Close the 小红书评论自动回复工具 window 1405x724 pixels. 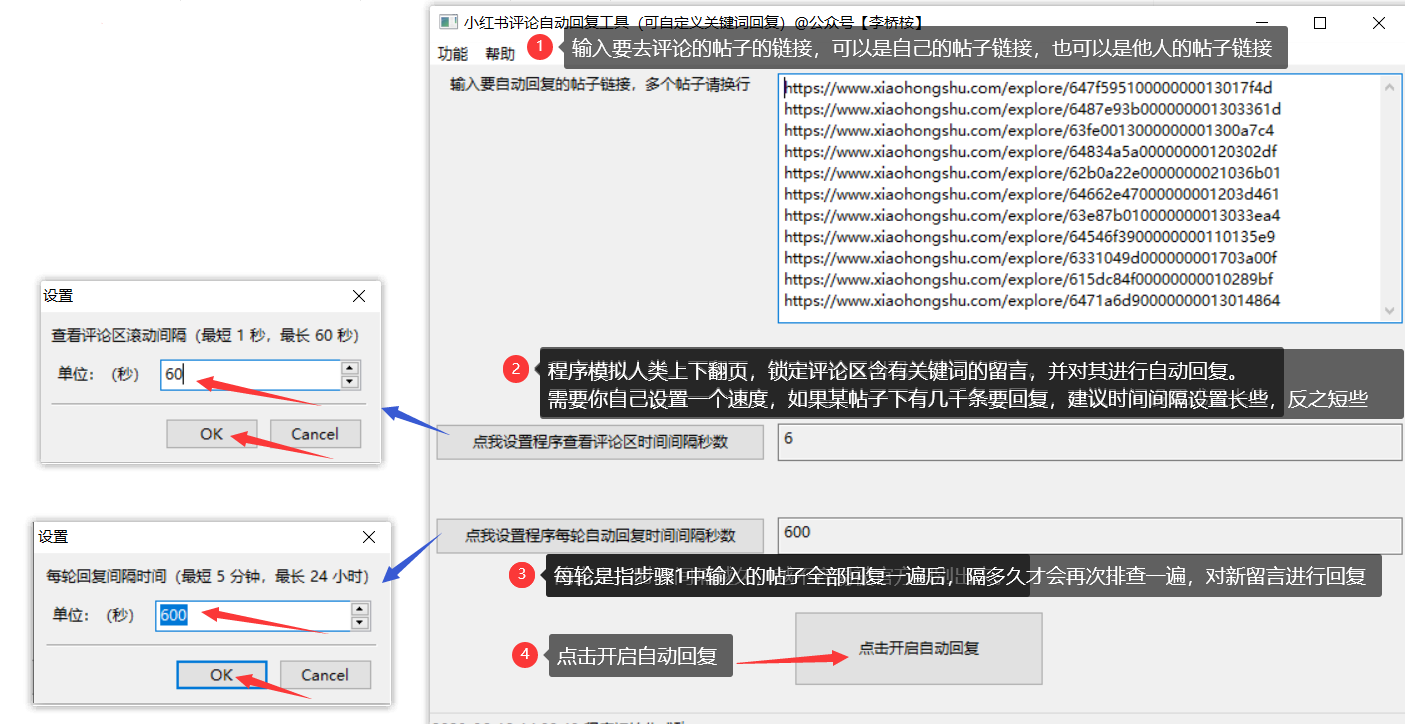1379,22
